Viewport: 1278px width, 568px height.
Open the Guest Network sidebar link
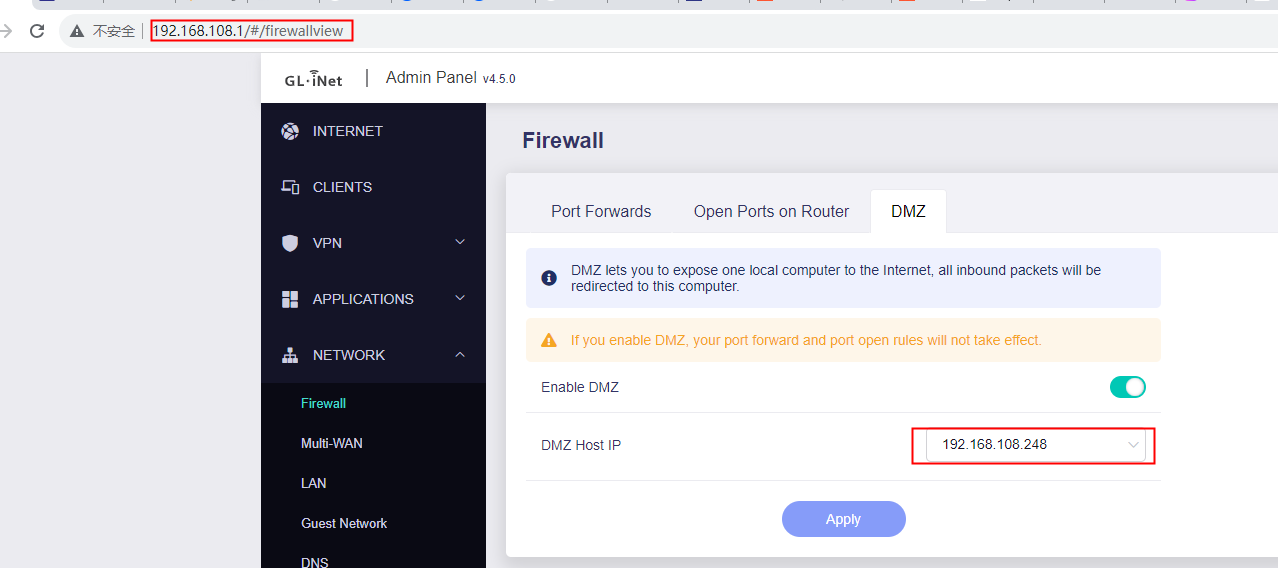tap(344, 523)
